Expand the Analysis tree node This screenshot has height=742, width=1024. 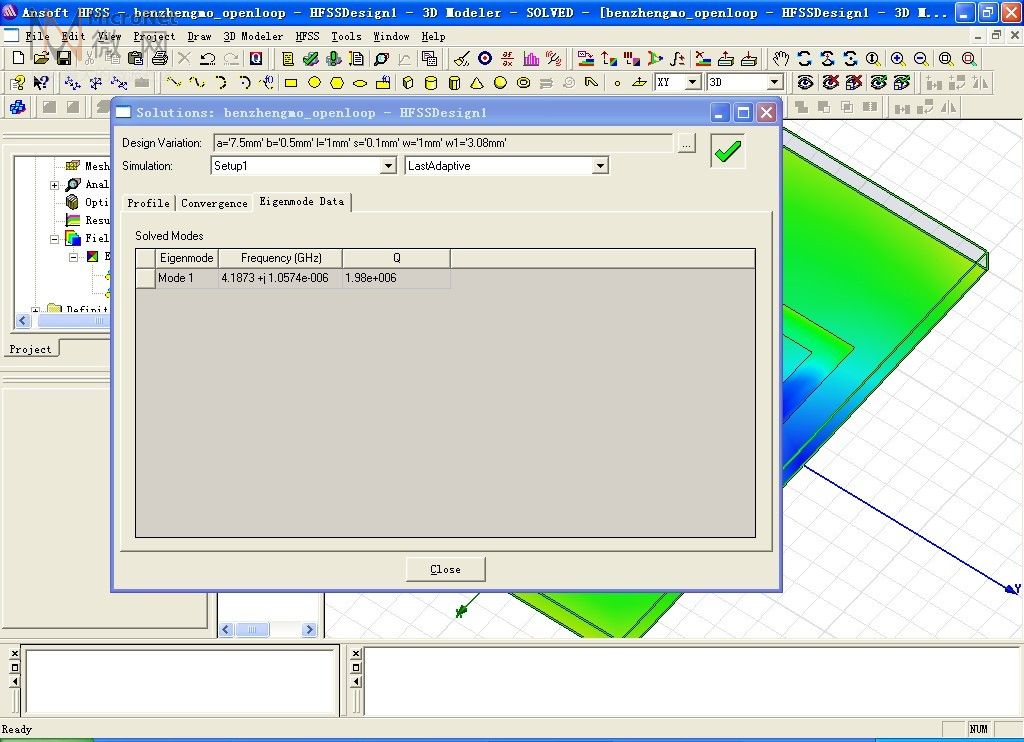[x=55, y=185]
